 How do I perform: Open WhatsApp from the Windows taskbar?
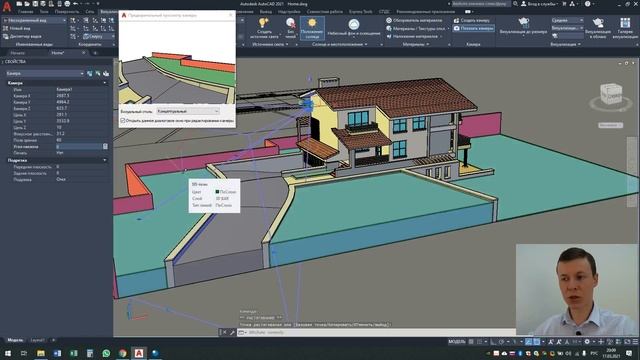pos(106,353)
